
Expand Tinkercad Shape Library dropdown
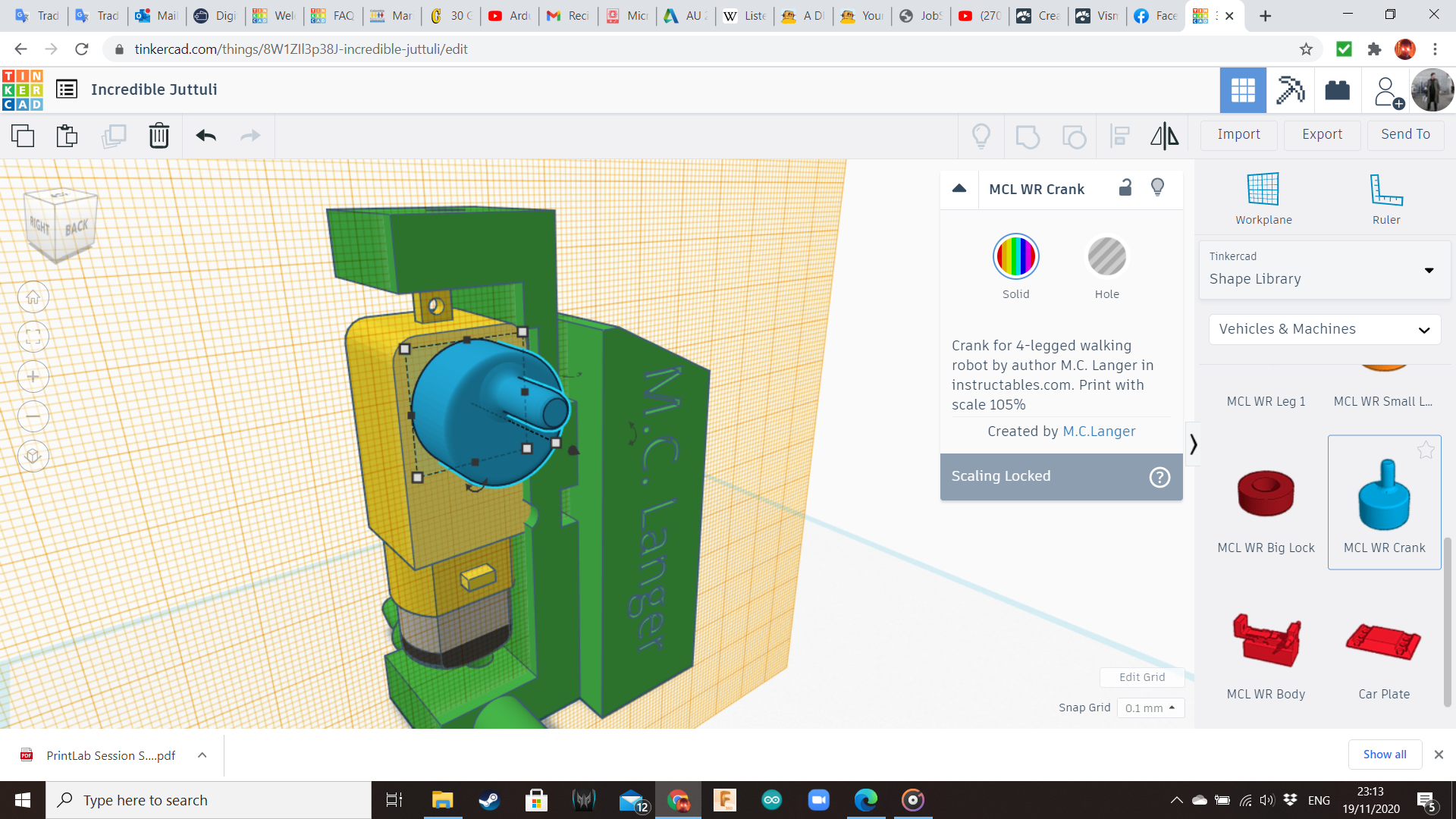[x=1324, y=270]
